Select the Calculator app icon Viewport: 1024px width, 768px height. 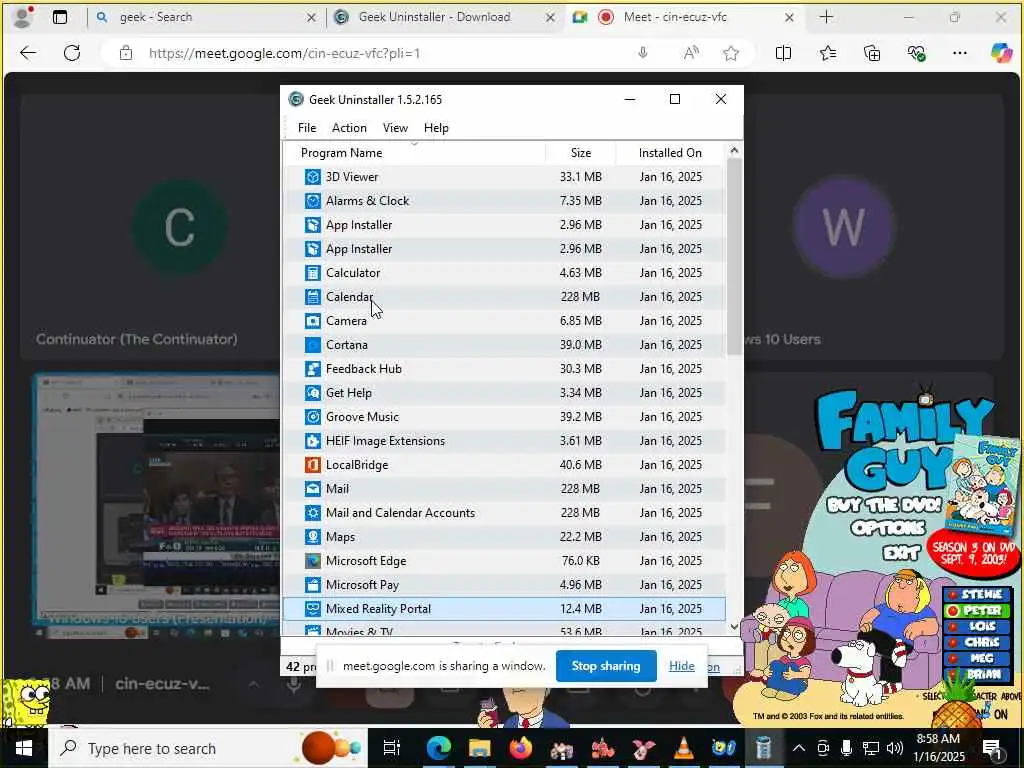pos(313,273)
